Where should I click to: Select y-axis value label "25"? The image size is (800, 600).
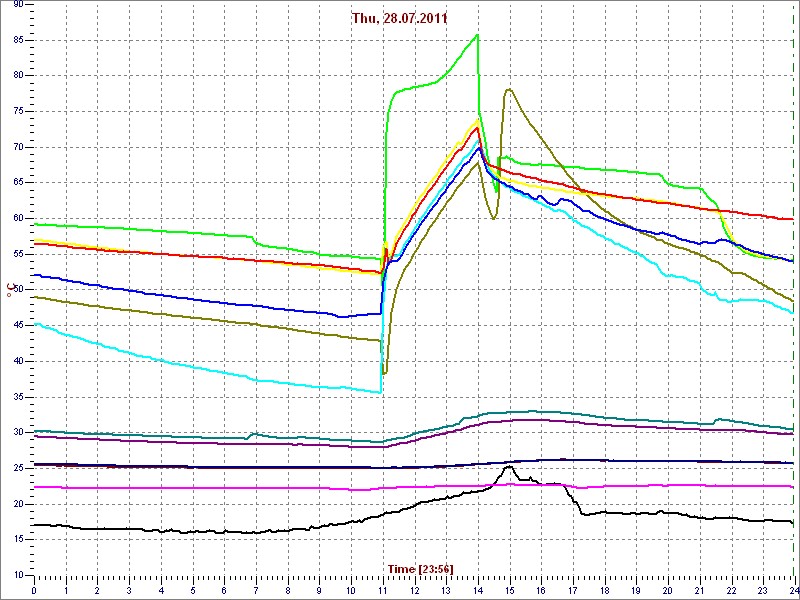pos(18,468)
